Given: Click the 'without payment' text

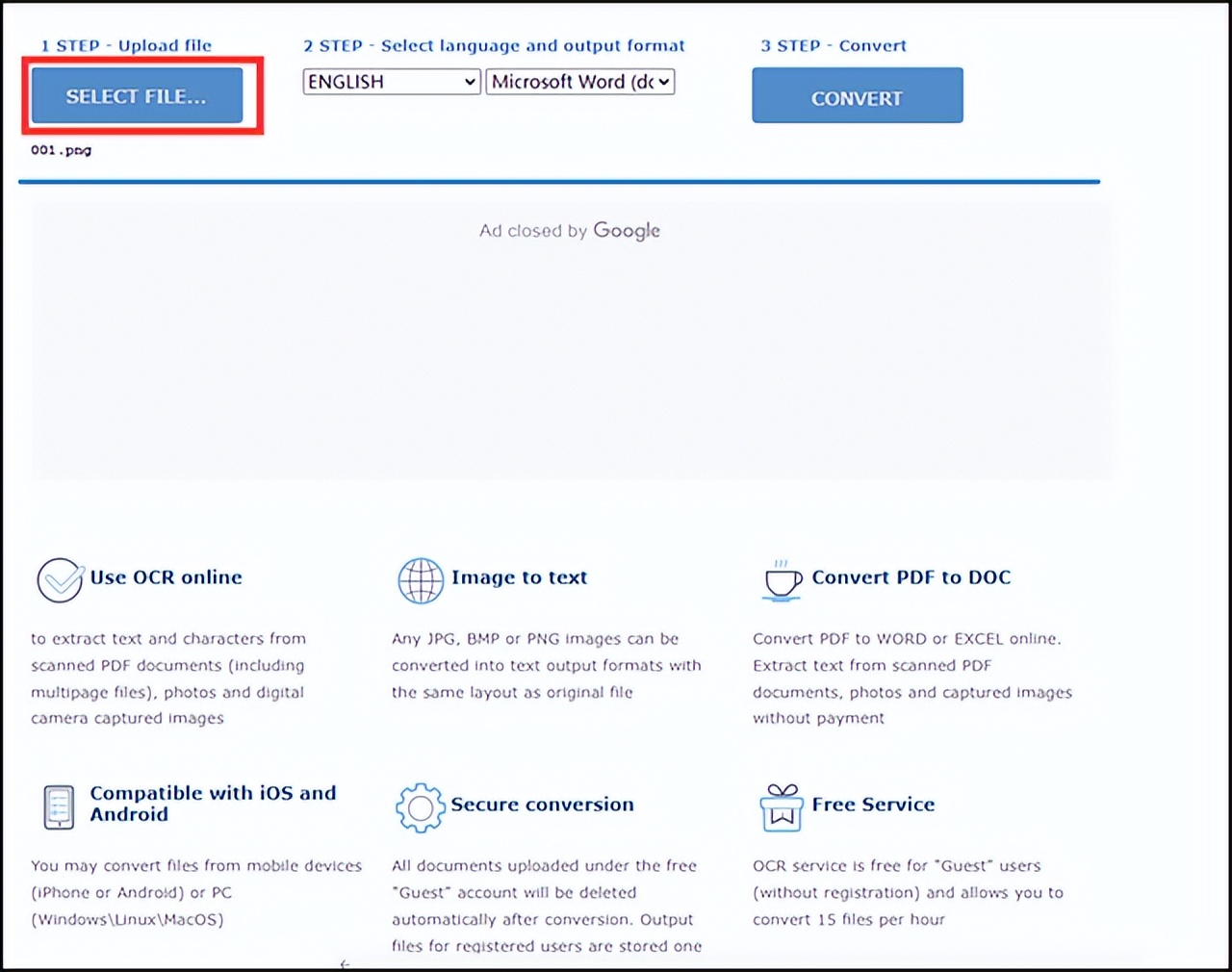Looking at the screenshot, I should pos(818,718).
